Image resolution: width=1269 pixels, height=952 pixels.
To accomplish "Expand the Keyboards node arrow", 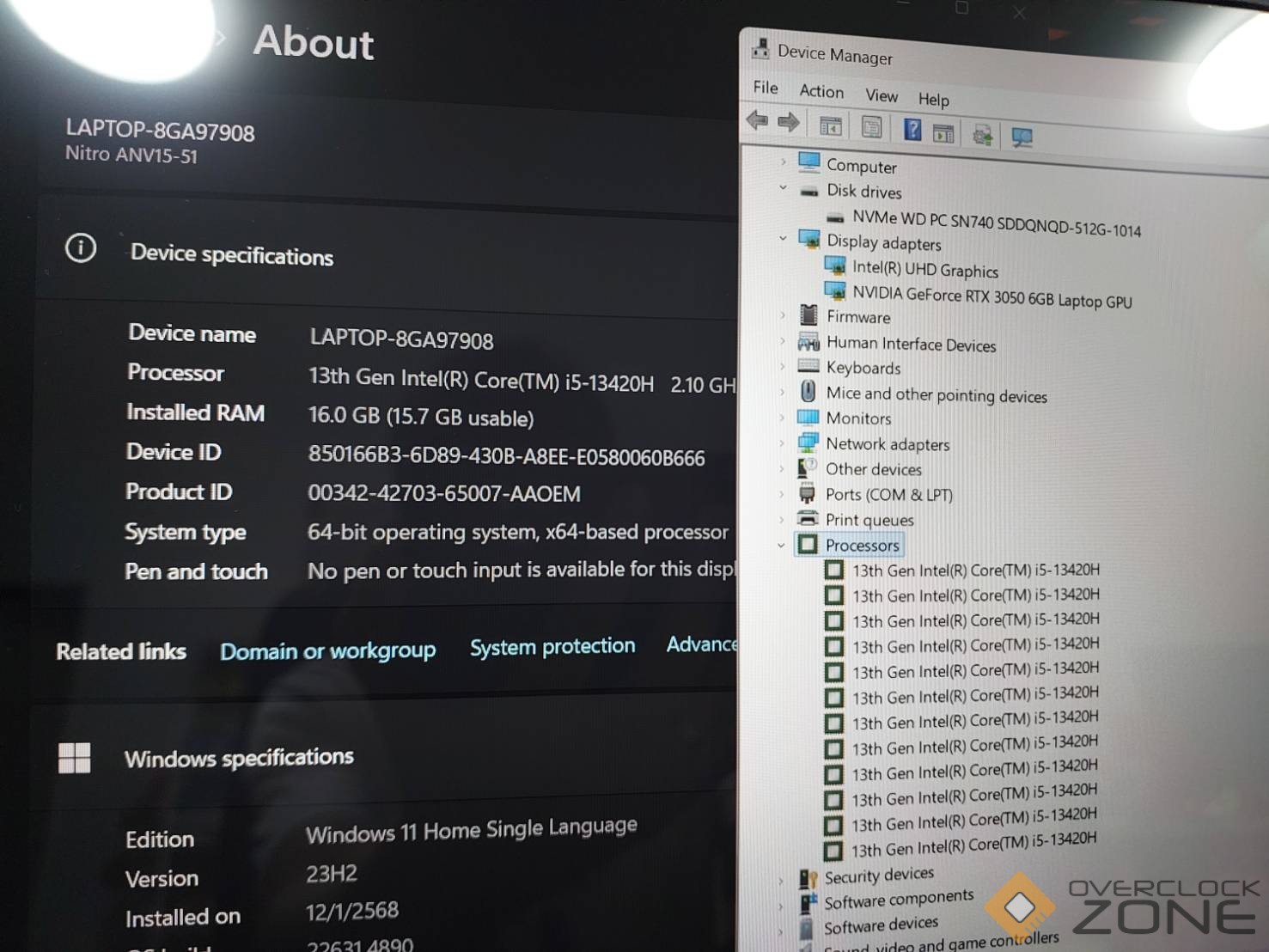I will coord(782,366).
